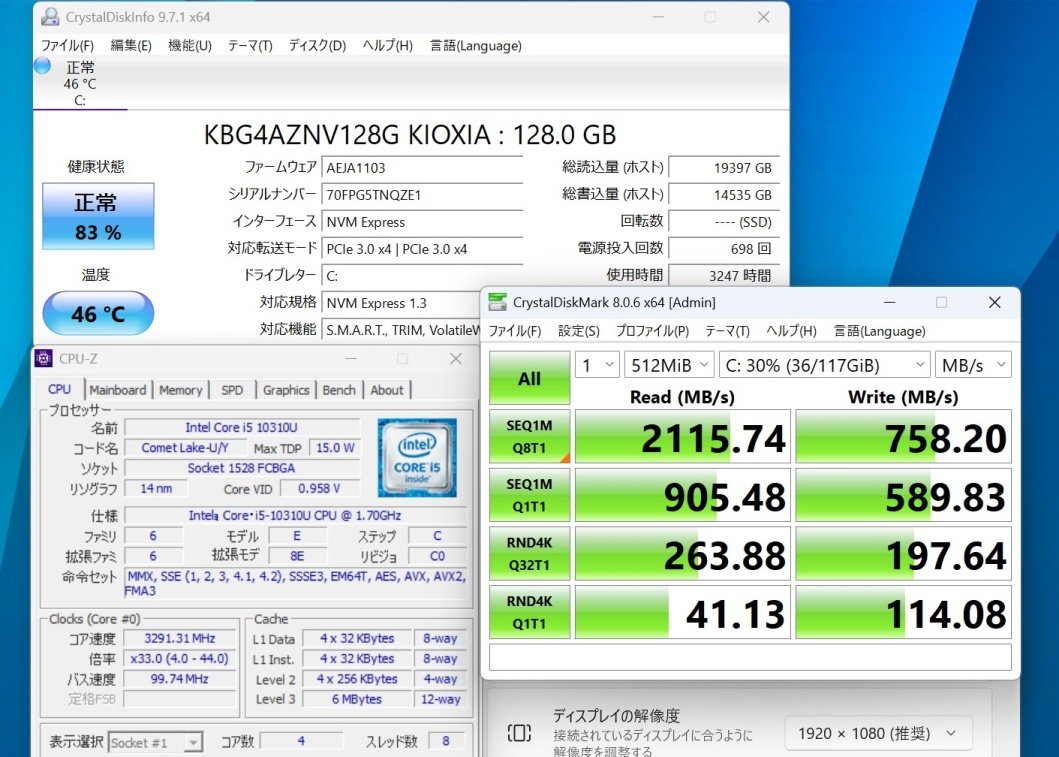The height and width of the screenshot is (757, 1059).
Task: Switch to the Bench tab in CPU-Z
Action: coord(340,390)
